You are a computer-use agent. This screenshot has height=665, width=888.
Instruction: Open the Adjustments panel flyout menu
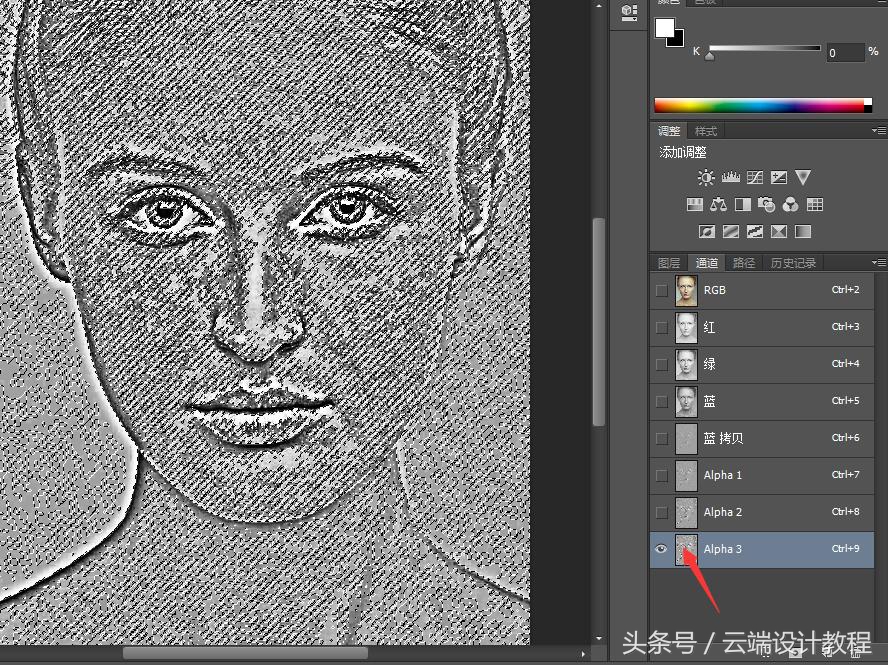click(x=877, y=131)
